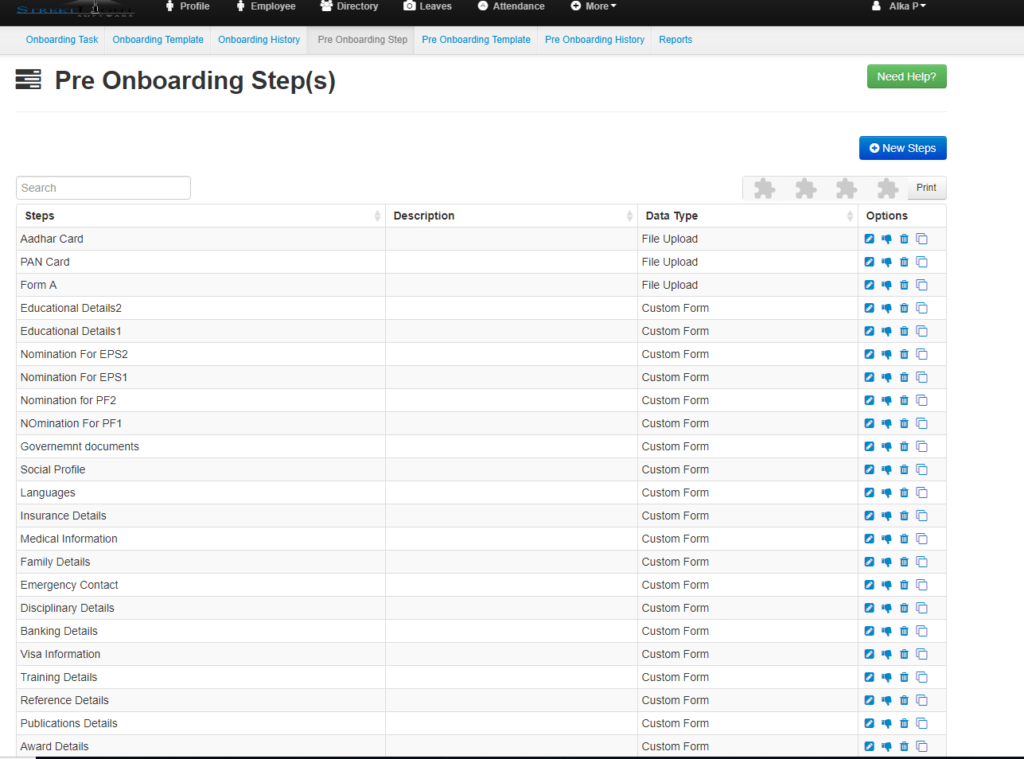
Task: Delete the Banking Details step
Action: (x=904, y=631)
